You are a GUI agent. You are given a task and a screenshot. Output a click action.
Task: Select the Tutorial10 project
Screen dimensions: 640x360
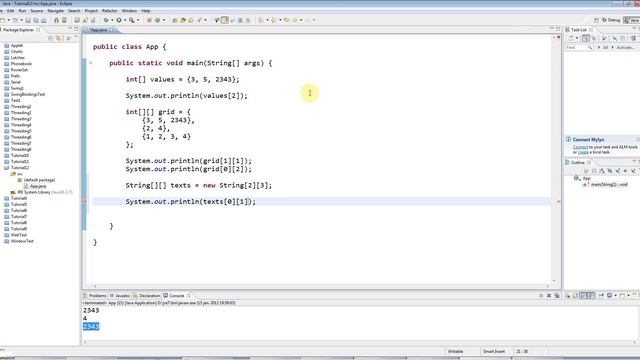tap(17, 156)
